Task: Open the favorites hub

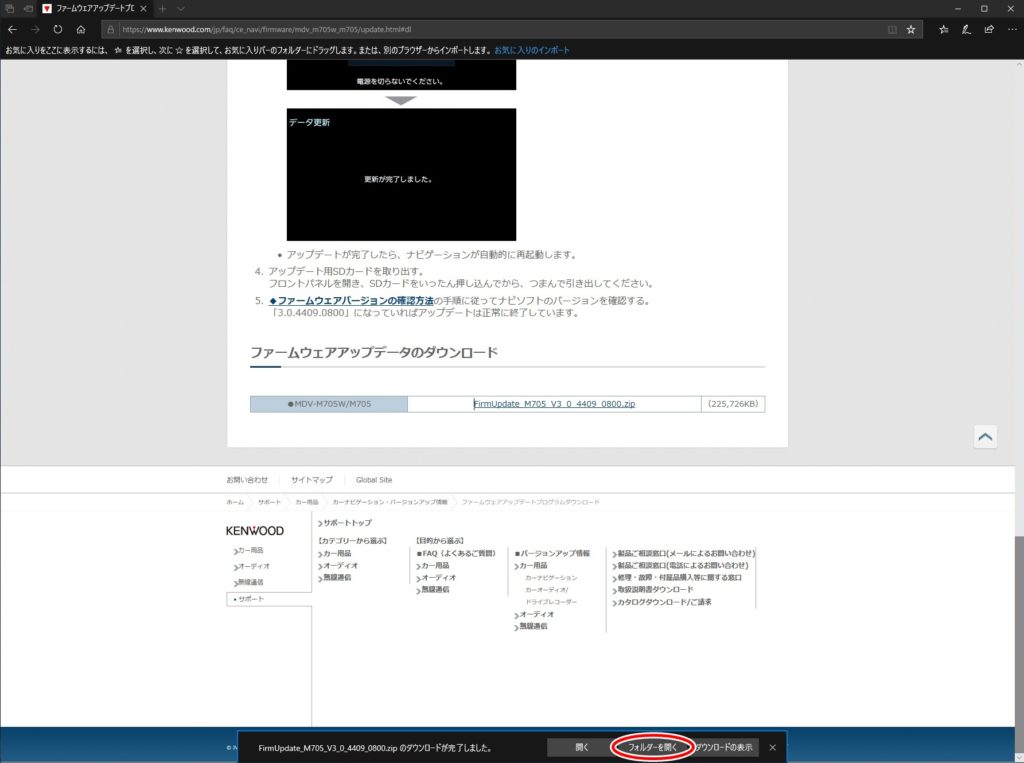Action: tap(944, 29)
